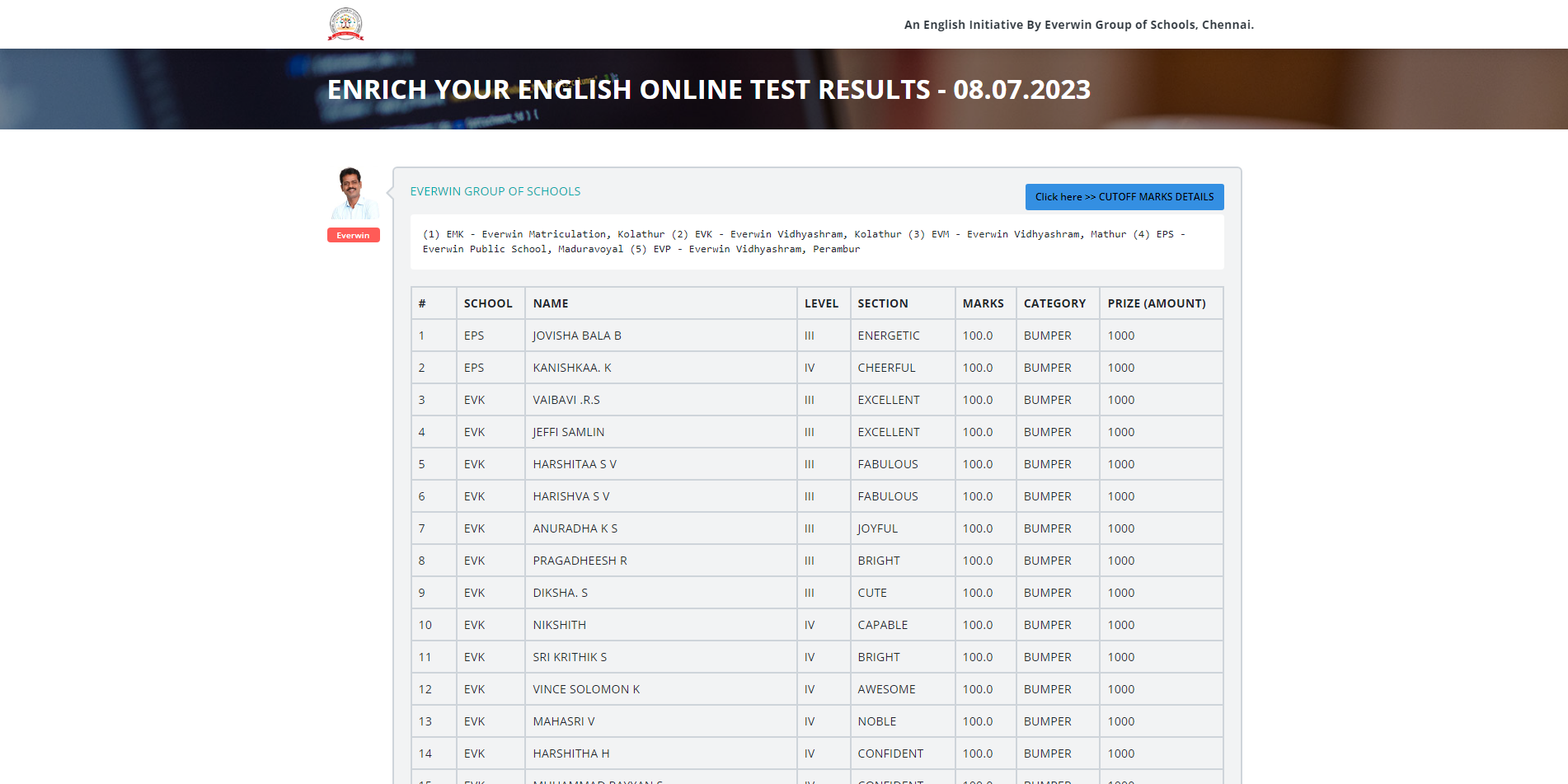Click the school abbreviations legend text

804,242
